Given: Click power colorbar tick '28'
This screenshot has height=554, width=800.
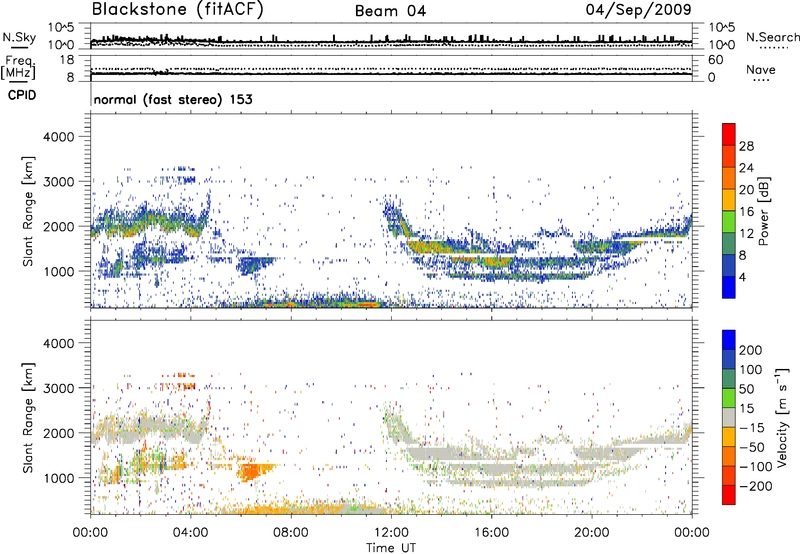Looking at the screenshot, I should tap(746, 146).
